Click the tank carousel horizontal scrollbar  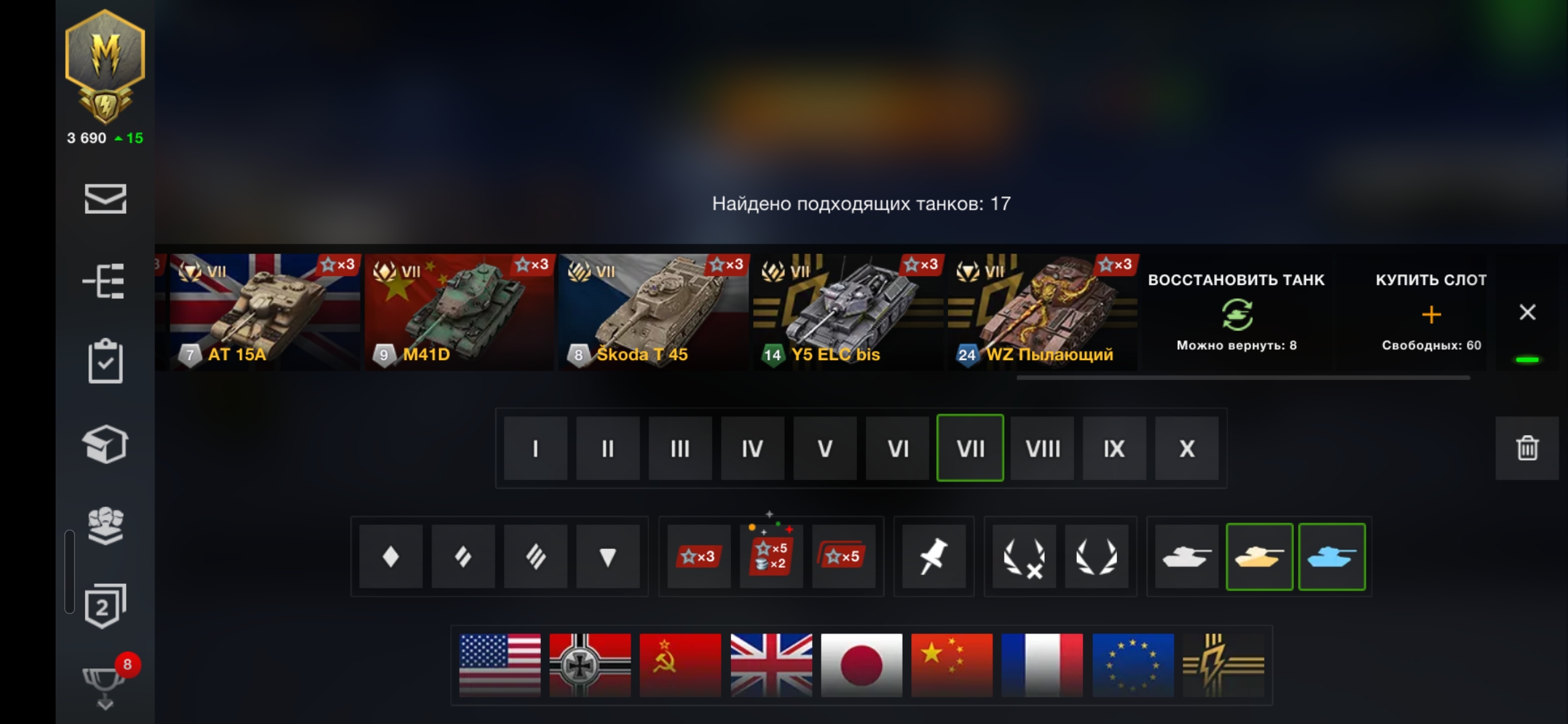coord(1243,378)
